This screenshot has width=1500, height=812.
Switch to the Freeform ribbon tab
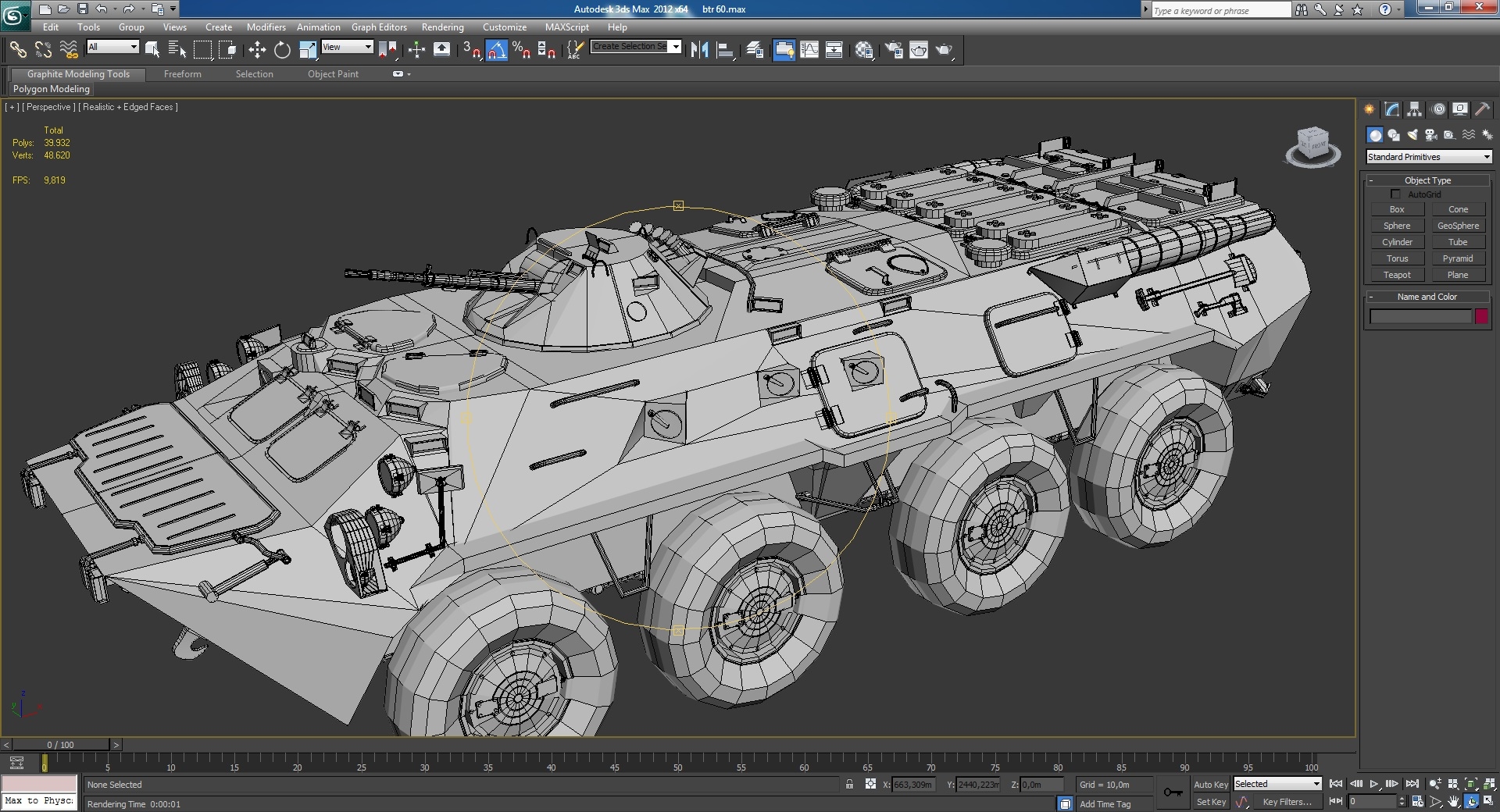tap(183, 74)
